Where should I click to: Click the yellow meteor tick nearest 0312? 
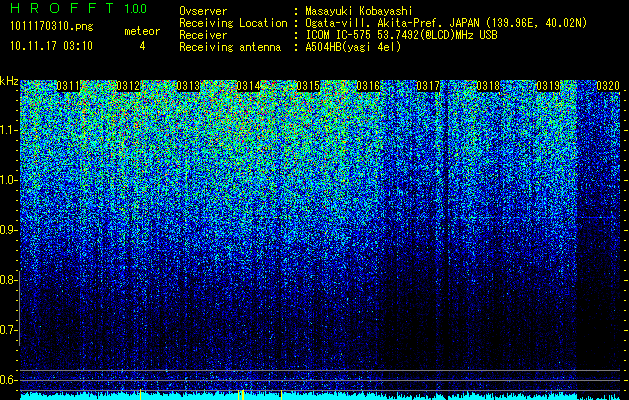point(140,394)
